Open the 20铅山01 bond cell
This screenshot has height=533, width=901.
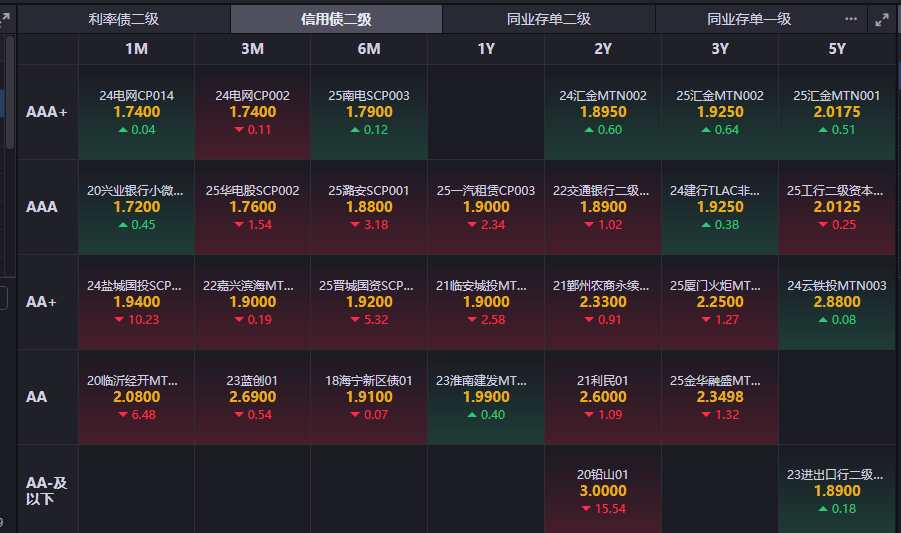click(x=603, y=489)
